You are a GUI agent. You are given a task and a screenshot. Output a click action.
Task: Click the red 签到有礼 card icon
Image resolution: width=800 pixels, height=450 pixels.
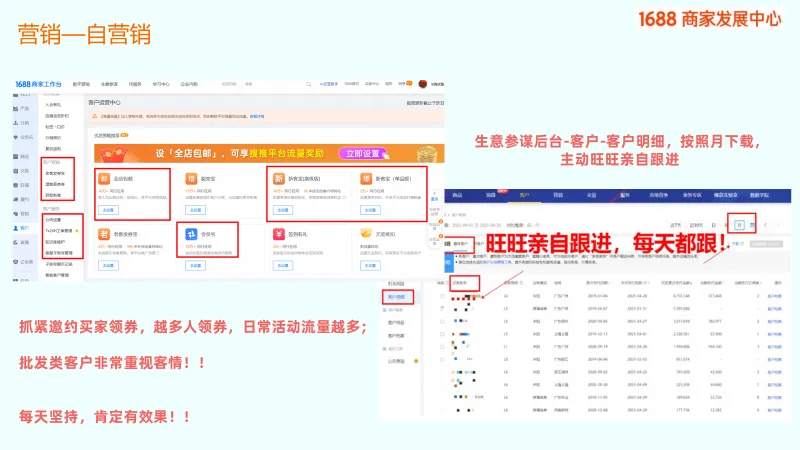(x=278, y=233)
